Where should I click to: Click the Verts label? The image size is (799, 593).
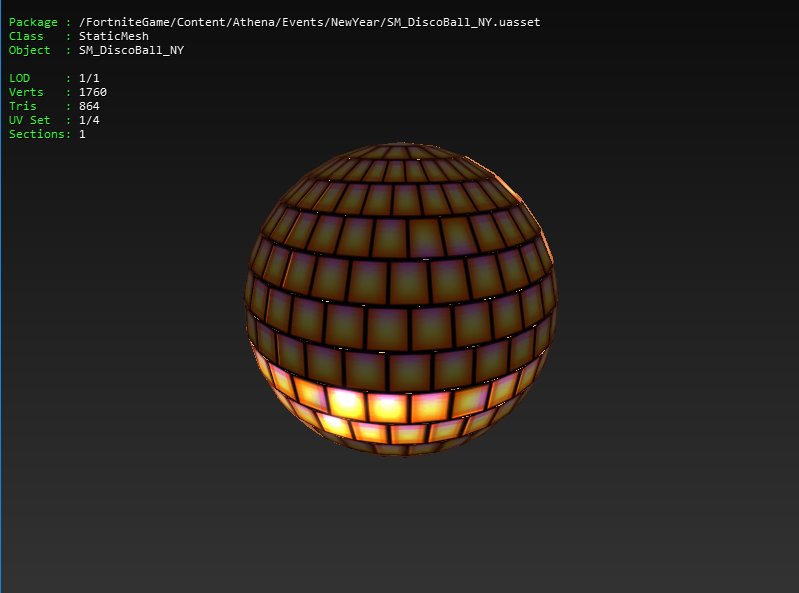coord(26,92)
